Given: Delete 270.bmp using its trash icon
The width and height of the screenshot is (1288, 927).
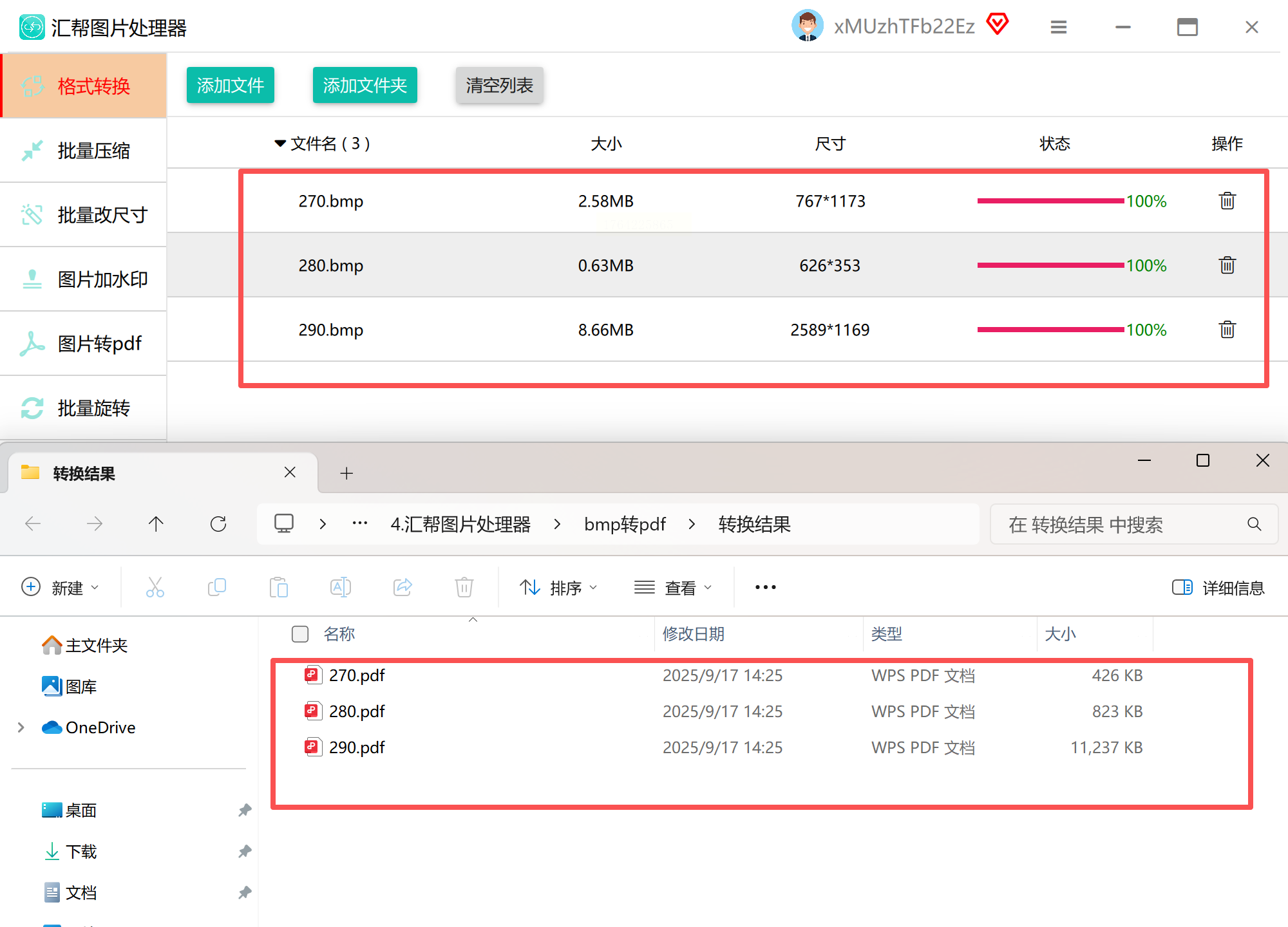Looking at the screenshot, I should (x=1227, y=201).
